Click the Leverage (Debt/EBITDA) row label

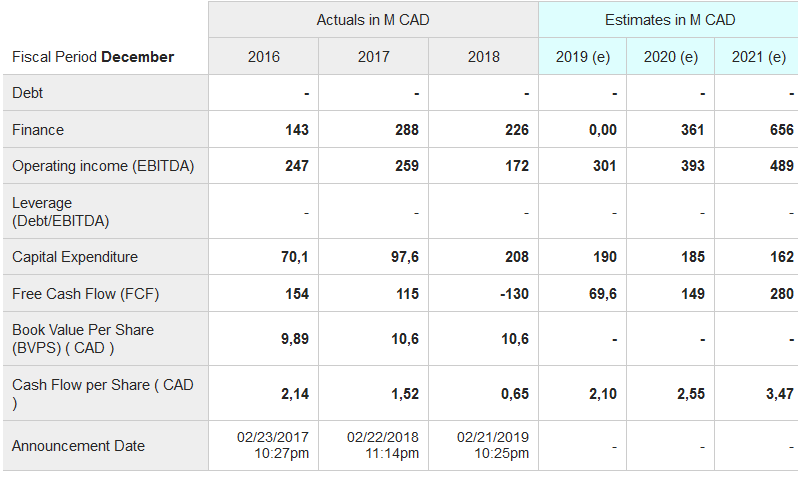61,211
